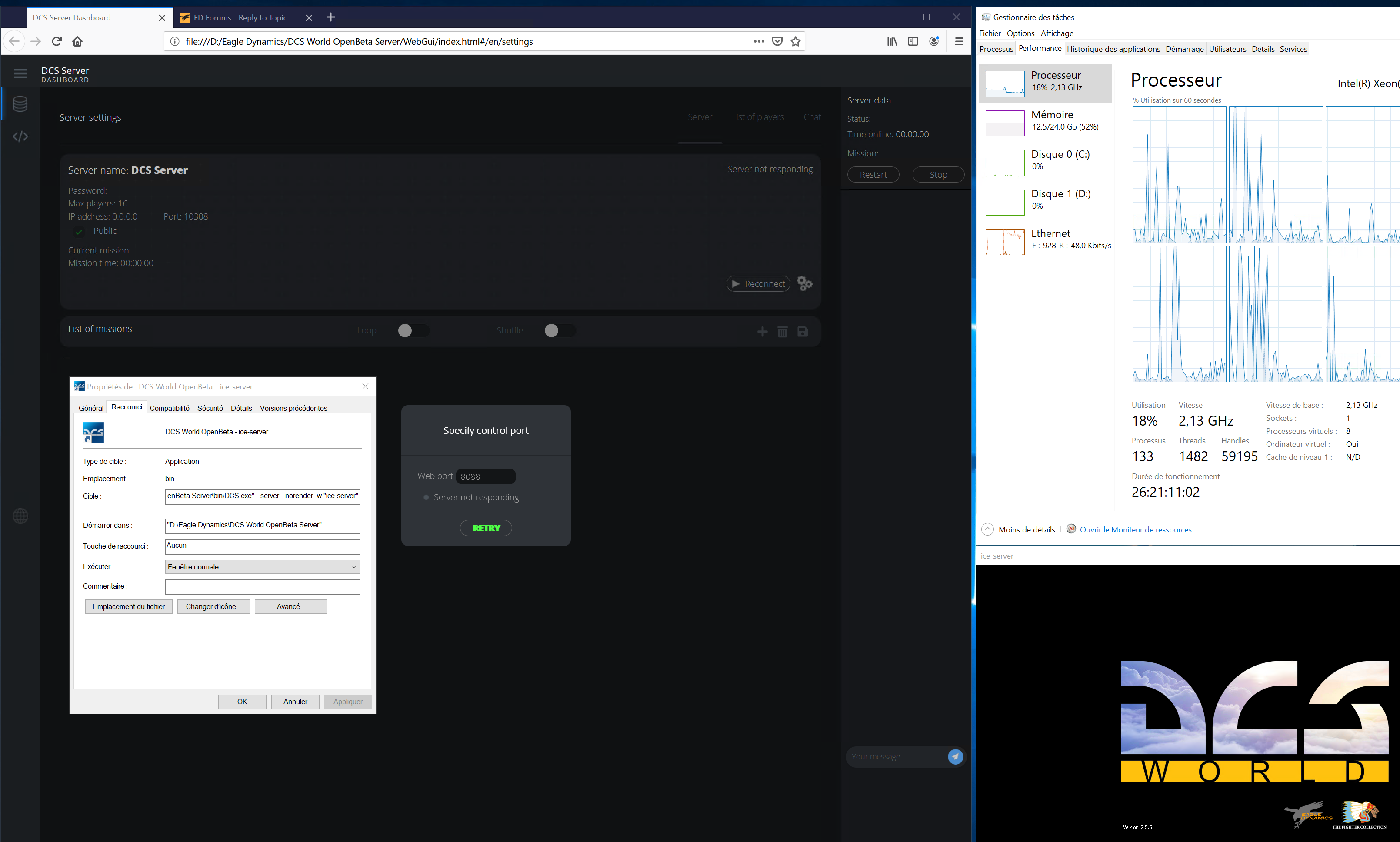The width and height of the screenshot is (1400, 842).
Task: Toggle Firefox sidebar view icon
Action: pos(913,41)
